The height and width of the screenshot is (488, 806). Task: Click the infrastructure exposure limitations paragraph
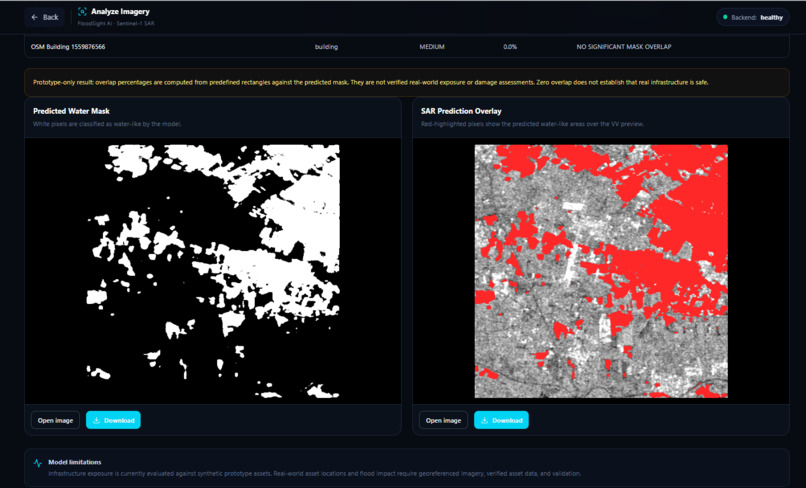point(315,474)
